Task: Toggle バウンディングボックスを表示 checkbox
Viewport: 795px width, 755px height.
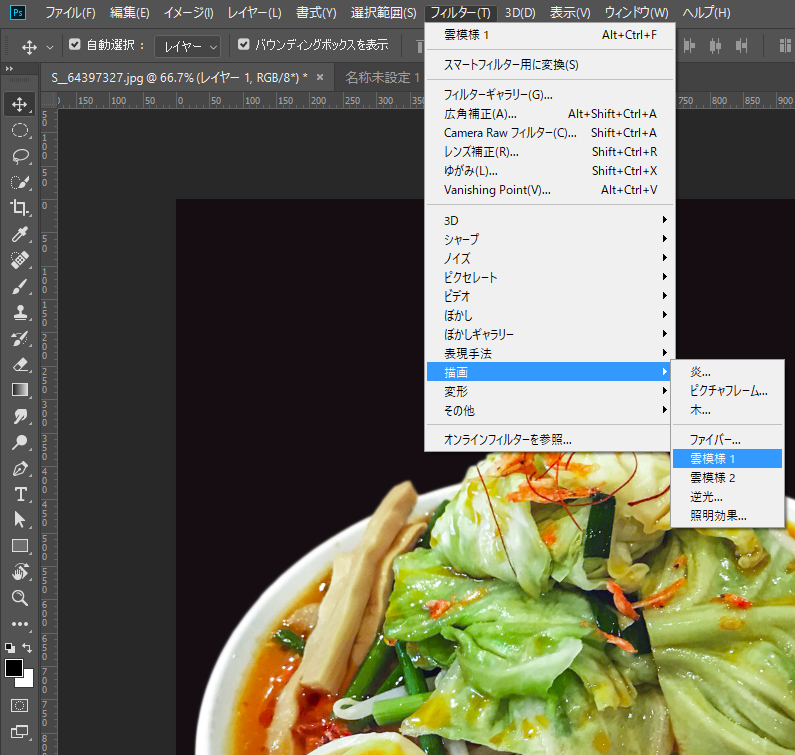Action: click(x=244, y=45)
